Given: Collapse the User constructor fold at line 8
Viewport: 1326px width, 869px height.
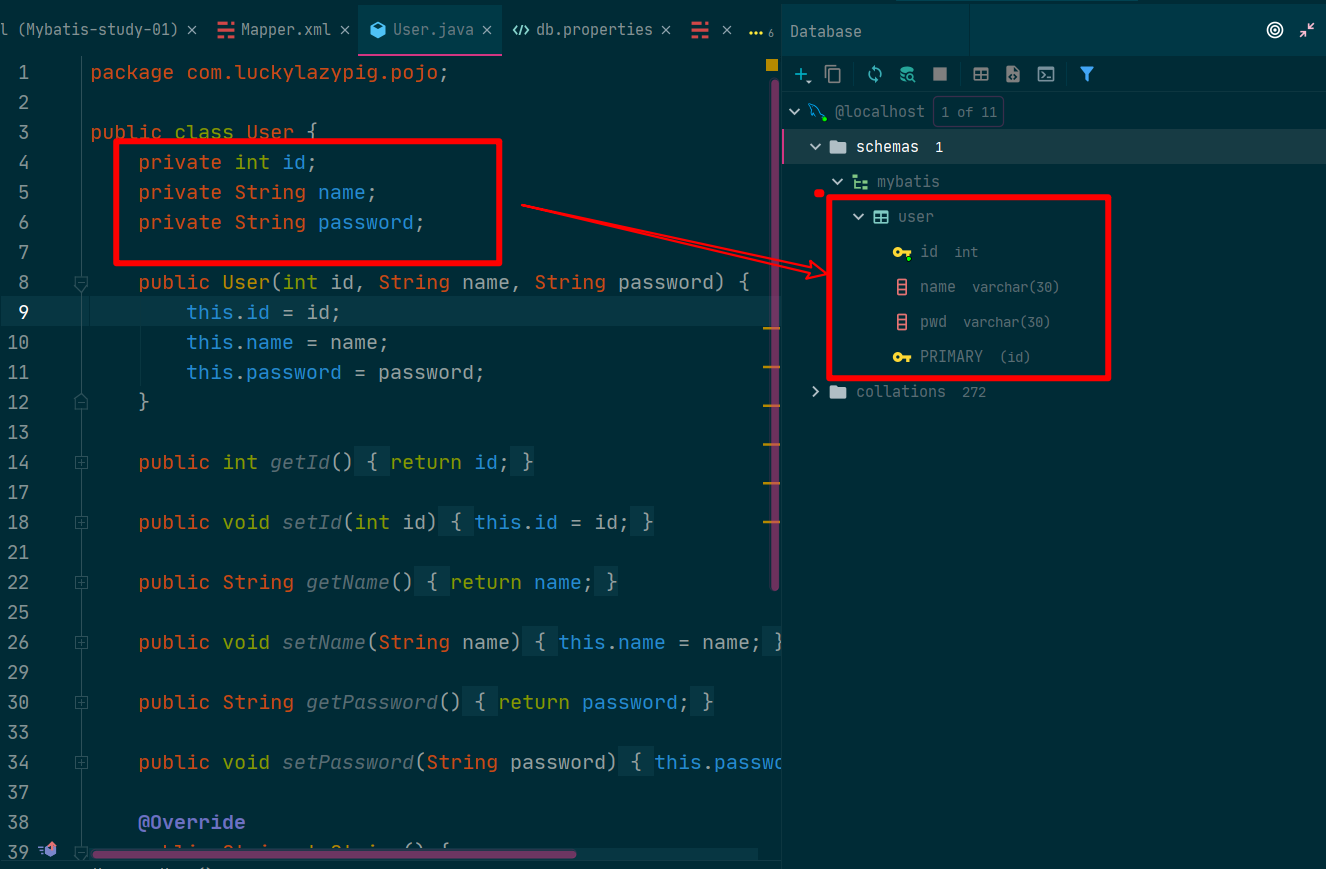Looking at the screenshot, I should click(81, 283).
